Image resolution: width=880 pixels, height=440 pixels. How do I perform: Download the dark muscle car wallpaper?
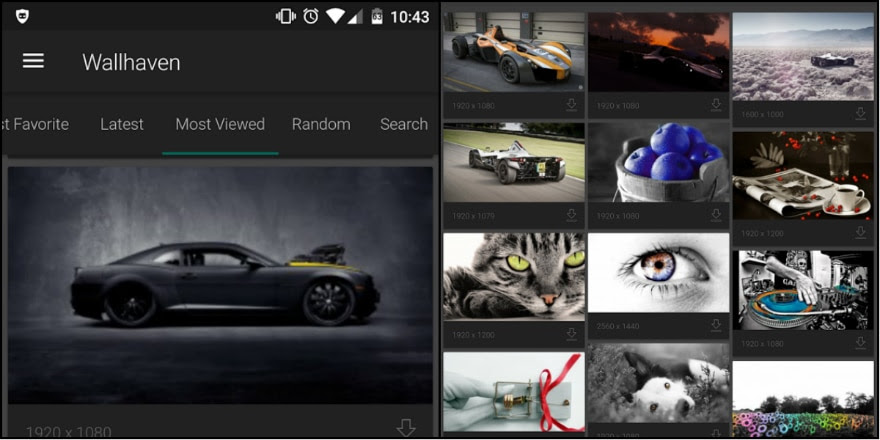pos(405,429)
